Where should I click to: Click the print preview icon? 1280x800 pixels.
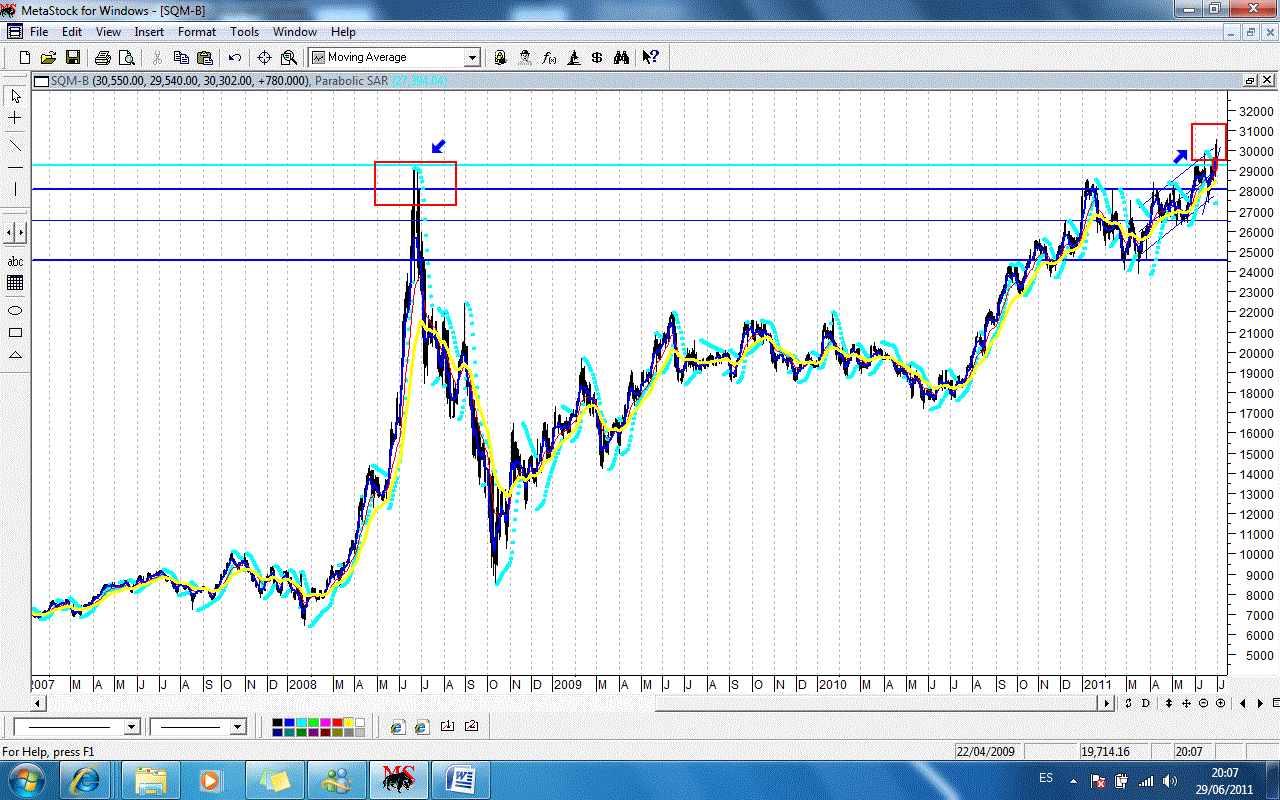[127, 58]
